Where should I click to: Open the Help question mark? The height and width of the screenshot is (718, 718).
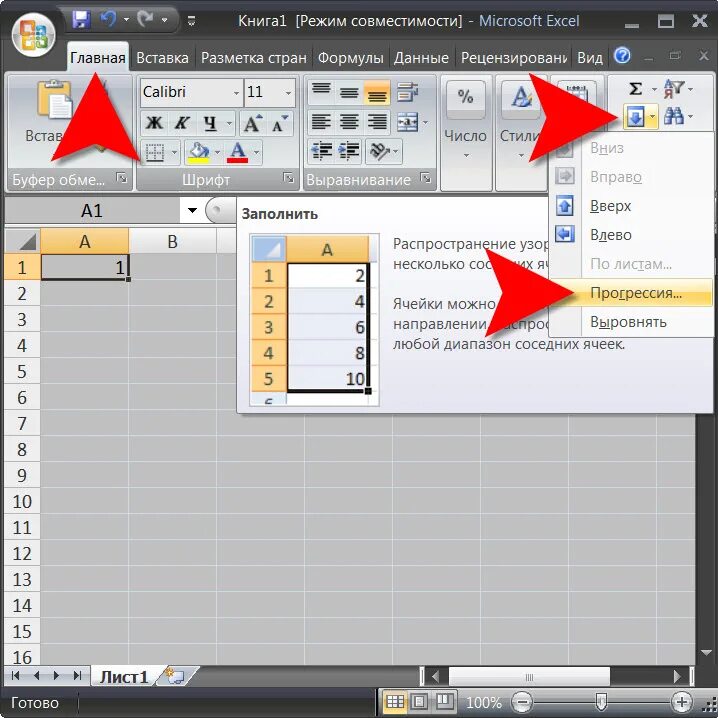pyautogui.click(x=622, y=56)
